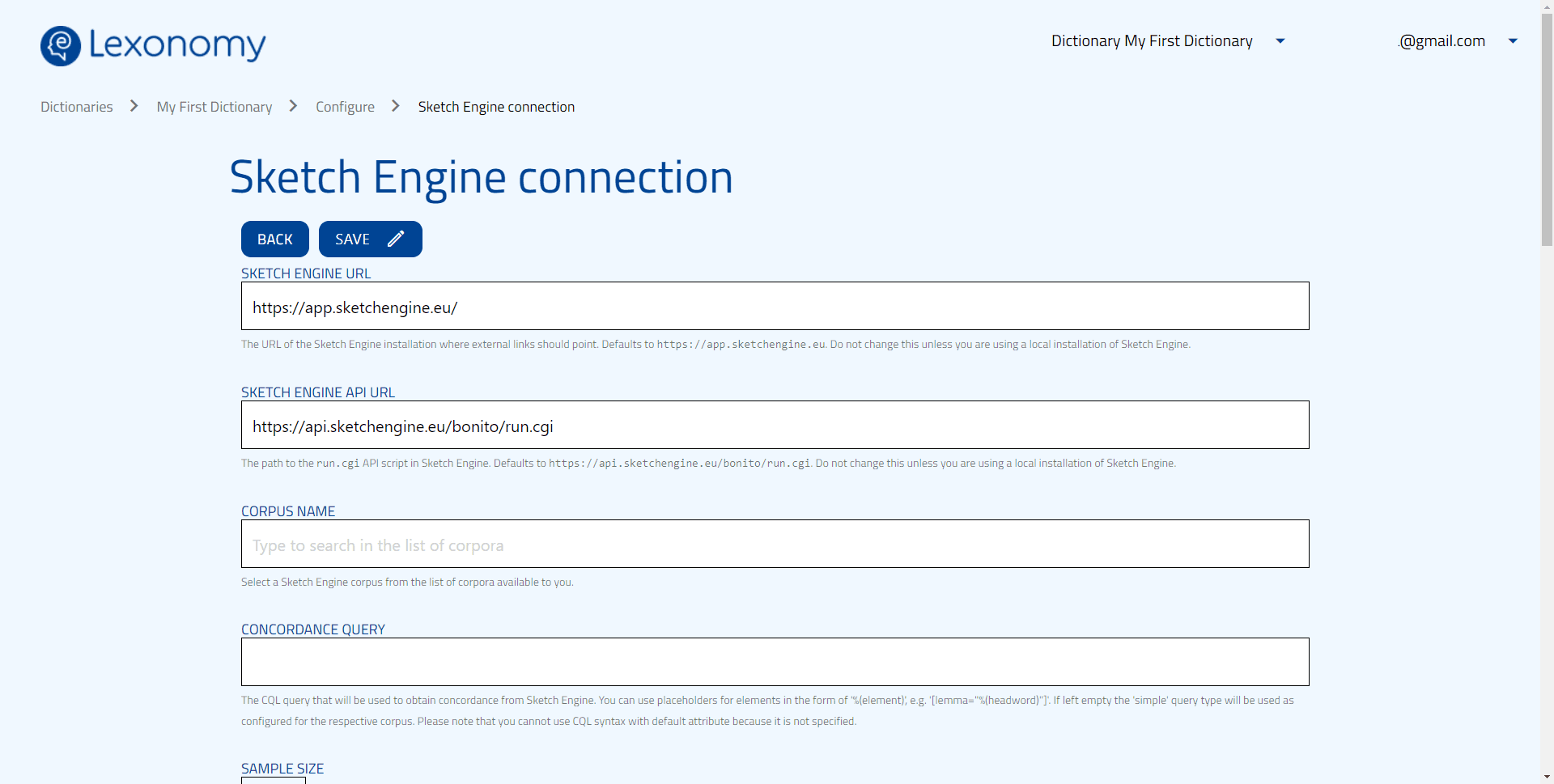Go to Dictionaries breadcrumb link
1554x784 pixels.
click(x=77, y=107)
